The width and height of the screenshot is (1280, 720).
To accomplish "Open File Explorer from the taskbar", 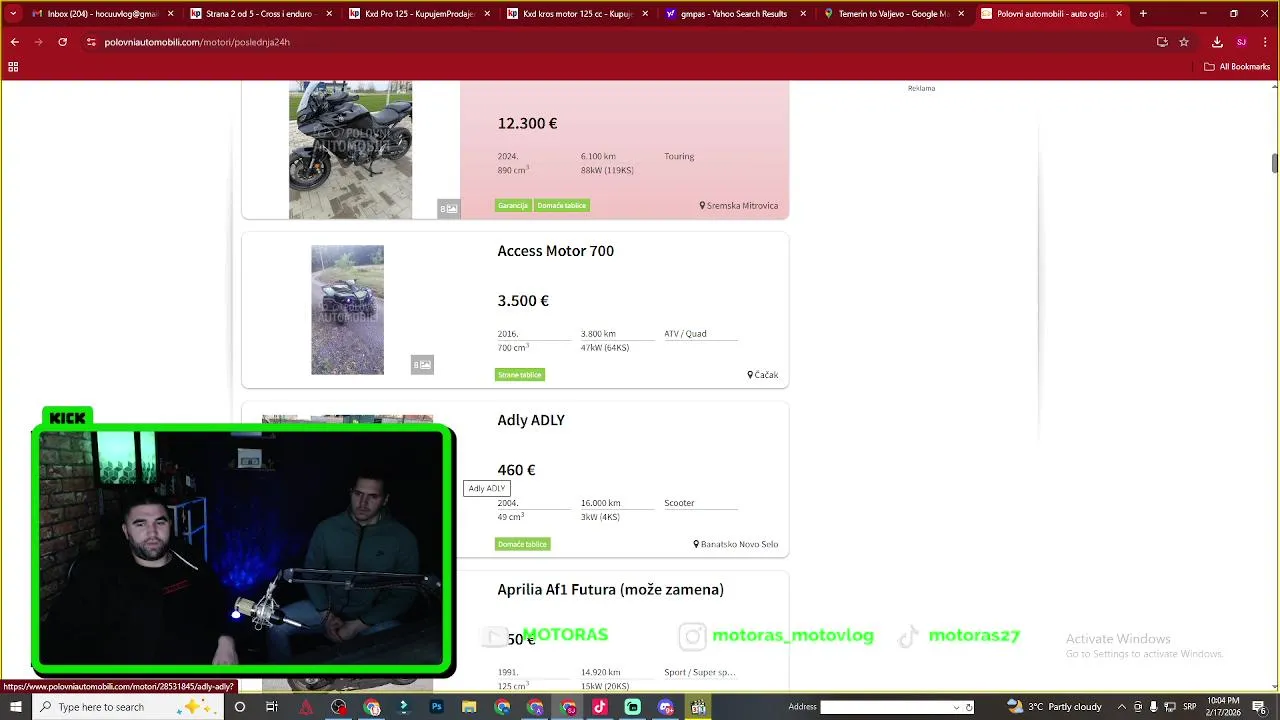I will tap(469, 707).
